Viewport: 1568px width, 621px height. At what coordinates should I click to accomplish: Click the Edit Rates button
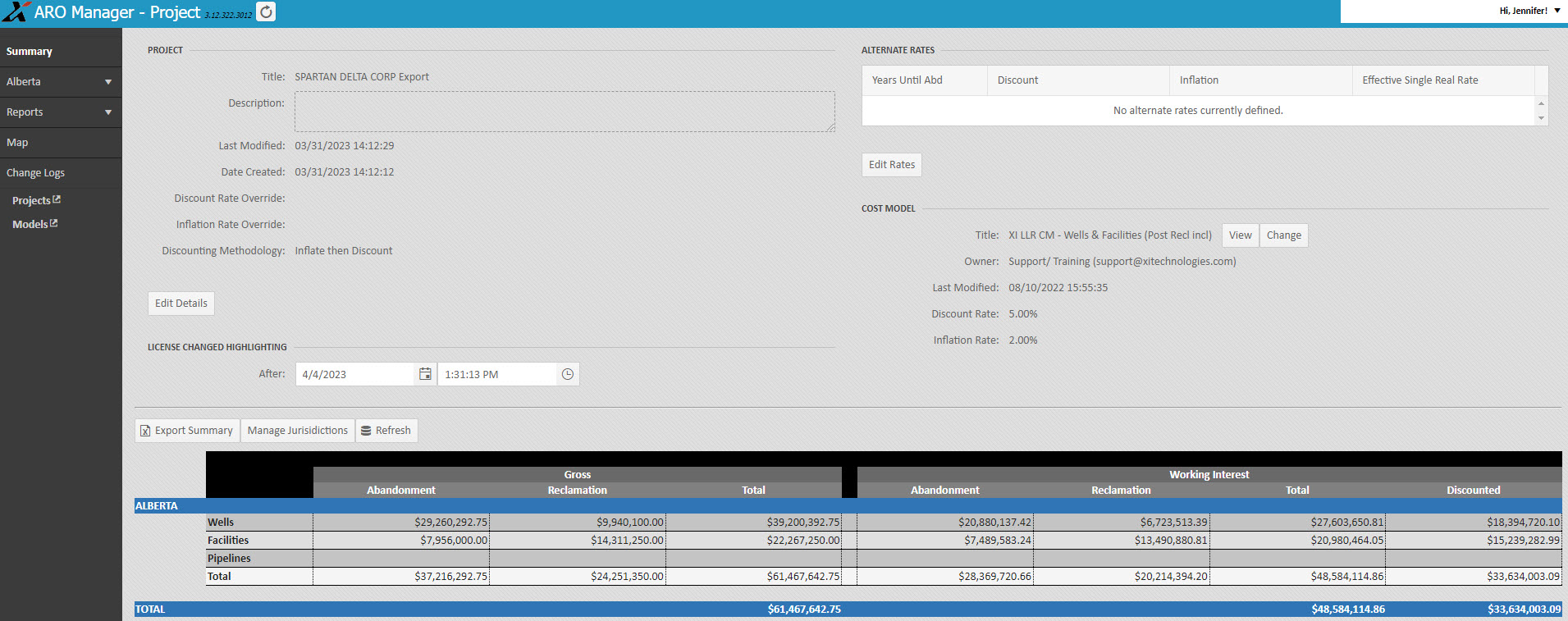tap(892, 165)
